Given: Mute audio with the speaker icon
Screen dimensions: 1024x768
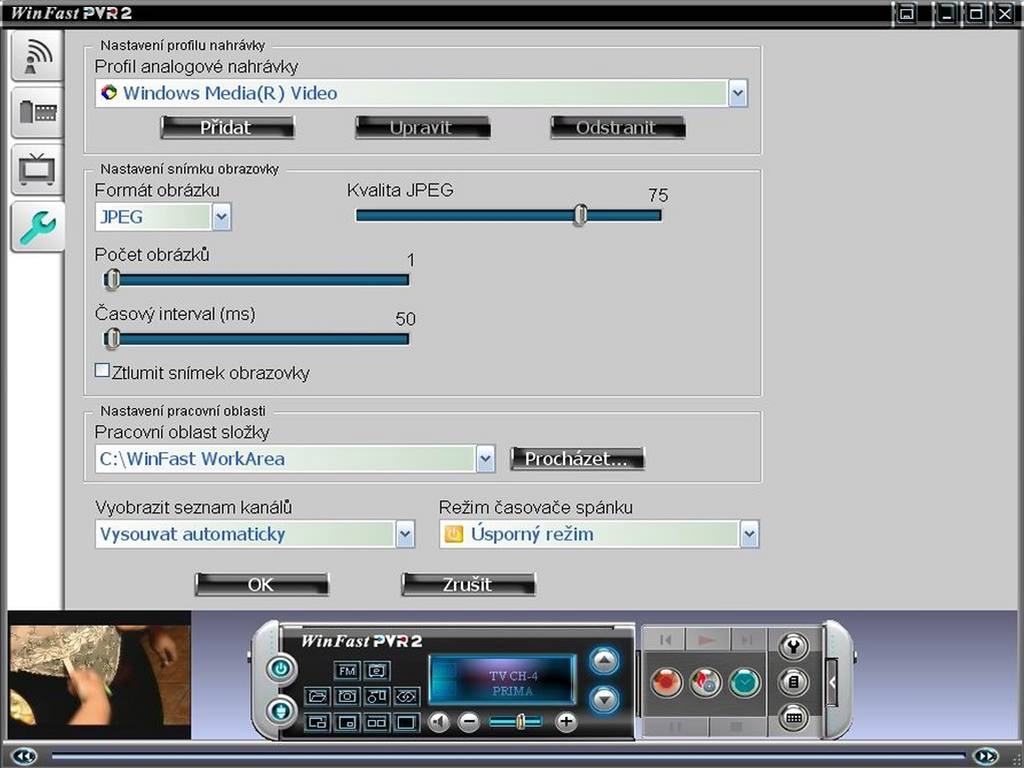Looking at the screenshot, I should (439, 722).
